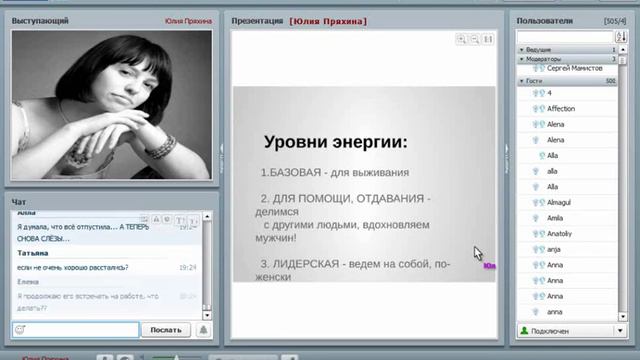Click slide line '1.БАЗОВАЯ - для выживания'
This screenshot has height=360, width=640.
335,173
